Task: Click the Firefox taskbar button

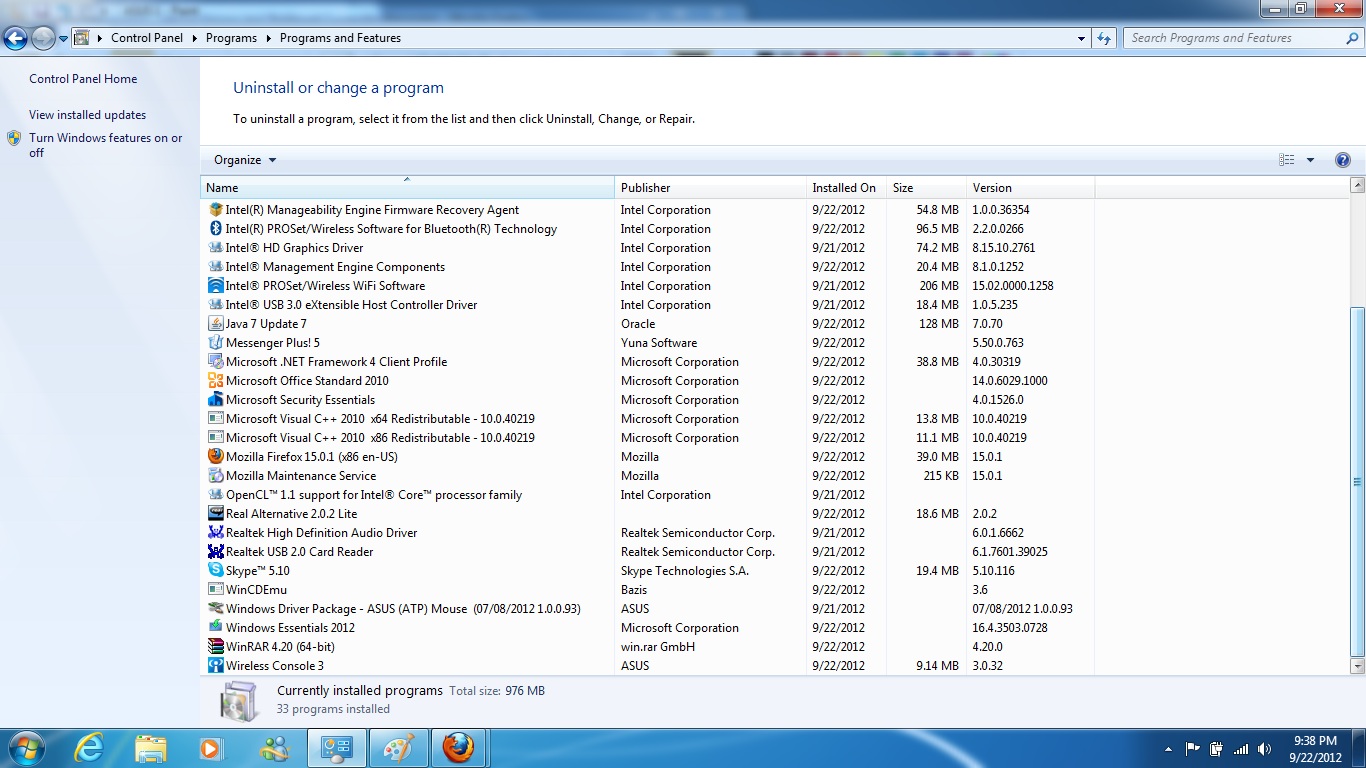Action: tap(459, 748)
